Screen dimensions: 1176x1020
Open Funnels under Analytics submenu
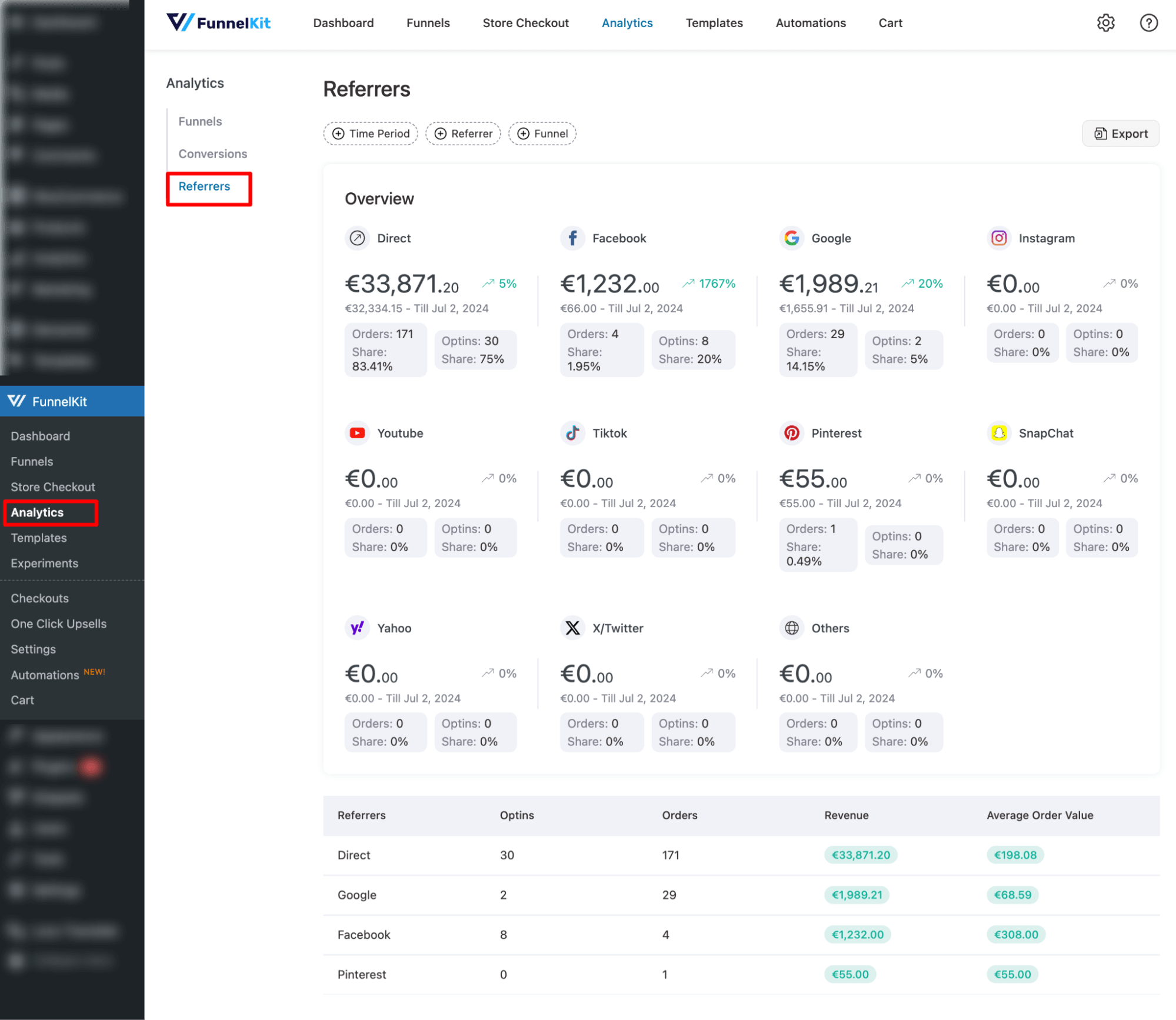[x=200, y=121]
